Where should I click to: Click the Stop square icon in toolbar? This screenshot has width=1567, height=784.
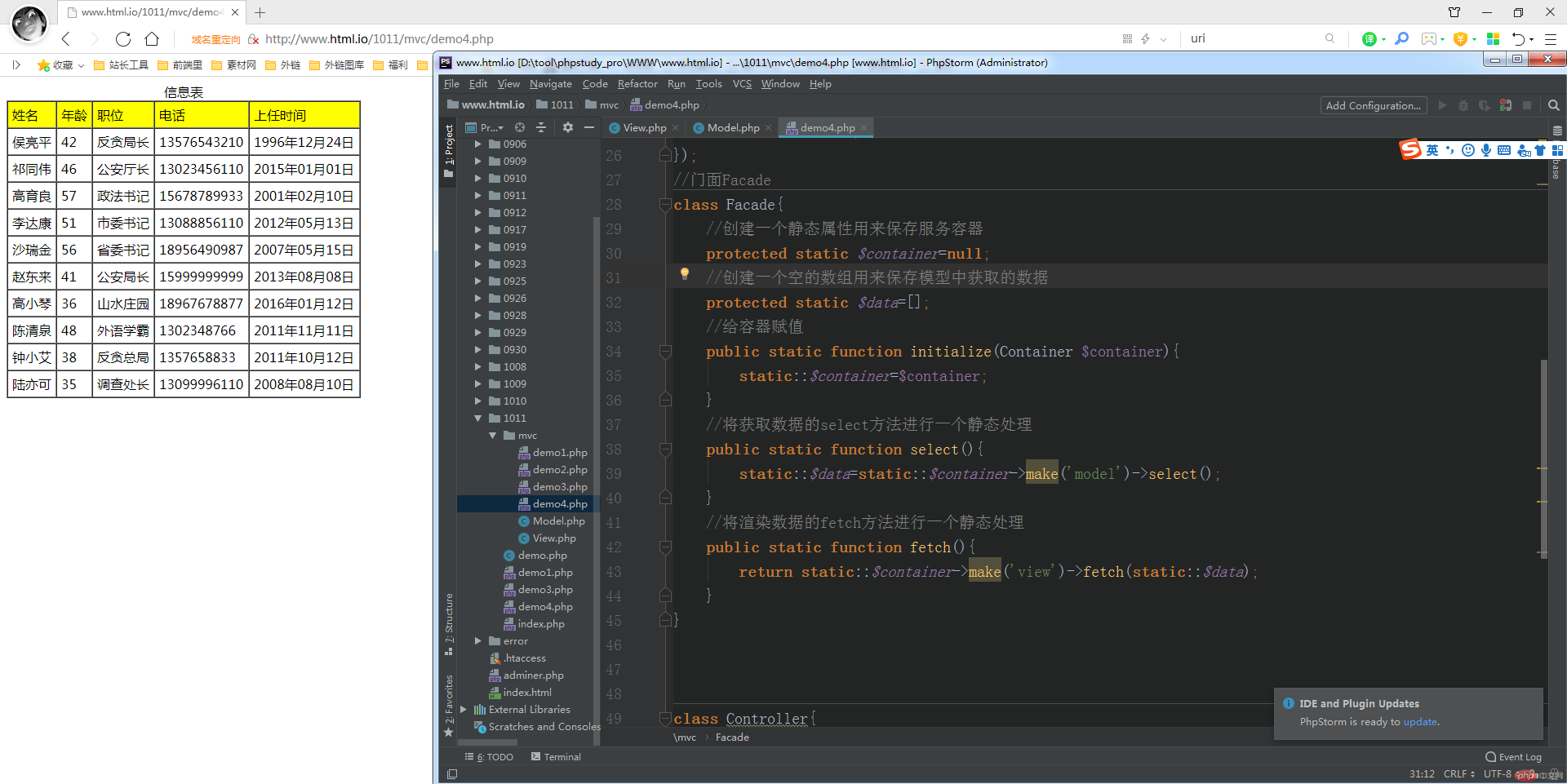click(1527, 105)
